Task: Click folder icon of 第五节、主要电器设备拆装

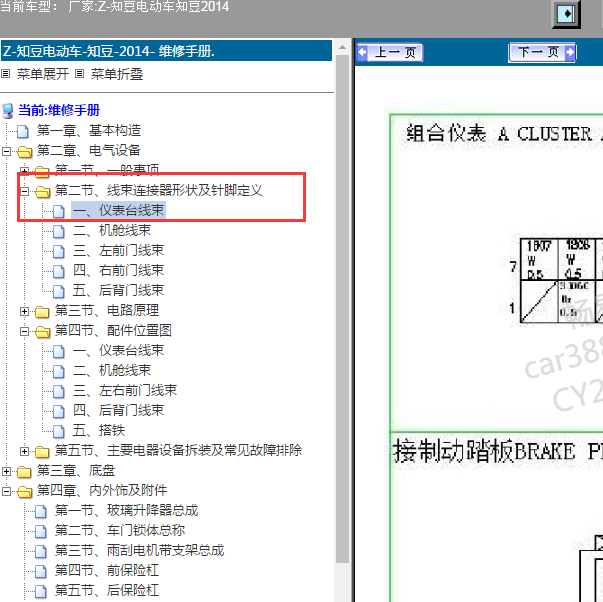Action: pos(42,451)
